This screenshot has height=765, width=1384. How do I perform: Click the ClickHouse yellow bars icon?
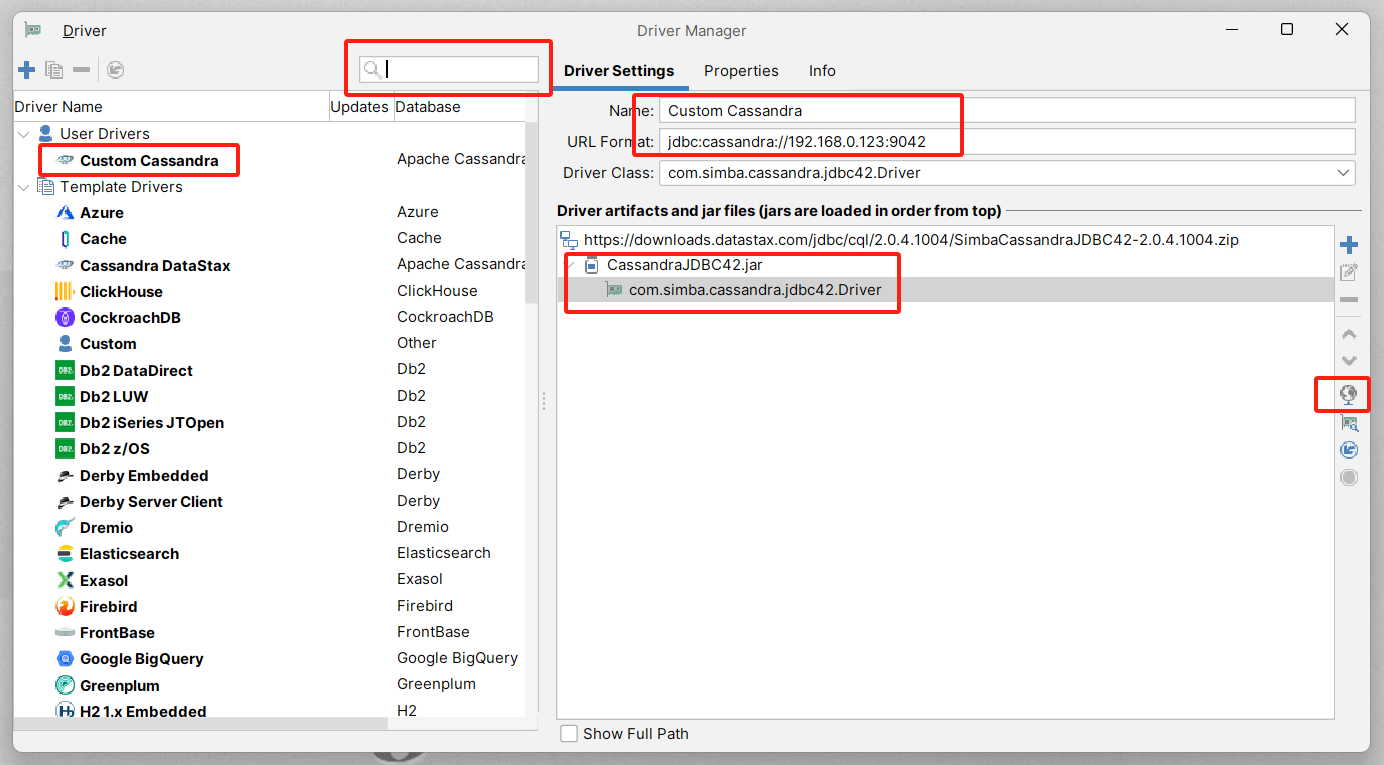tap(65, 291)
